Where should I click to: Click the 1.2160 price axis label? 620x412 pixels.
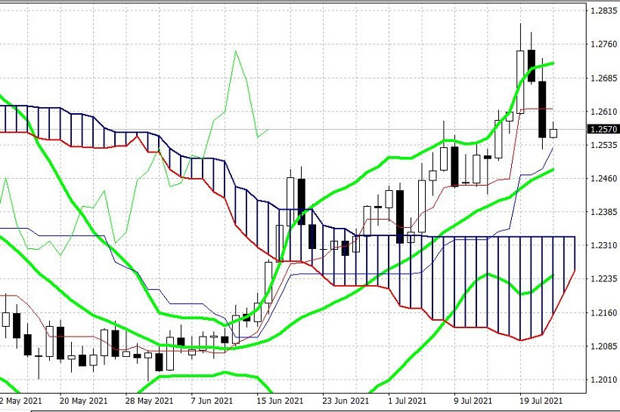pyautogui.click(x=603, y=312)
